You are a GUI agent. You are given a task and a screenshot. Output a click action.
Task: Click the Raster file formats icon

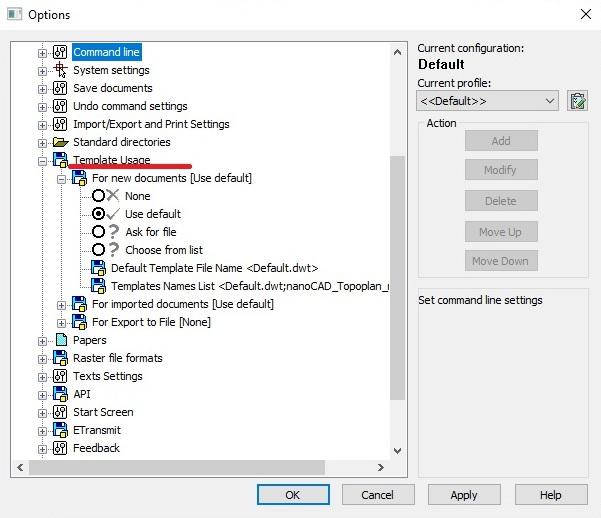[60, 358]
